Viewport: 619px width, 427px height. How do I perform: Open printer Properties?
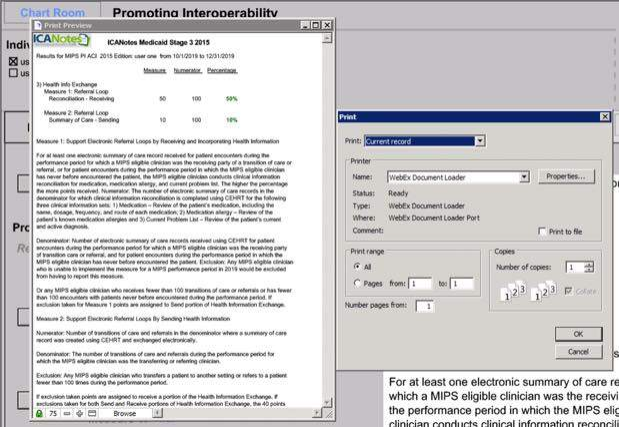click(x=567, y=176)
